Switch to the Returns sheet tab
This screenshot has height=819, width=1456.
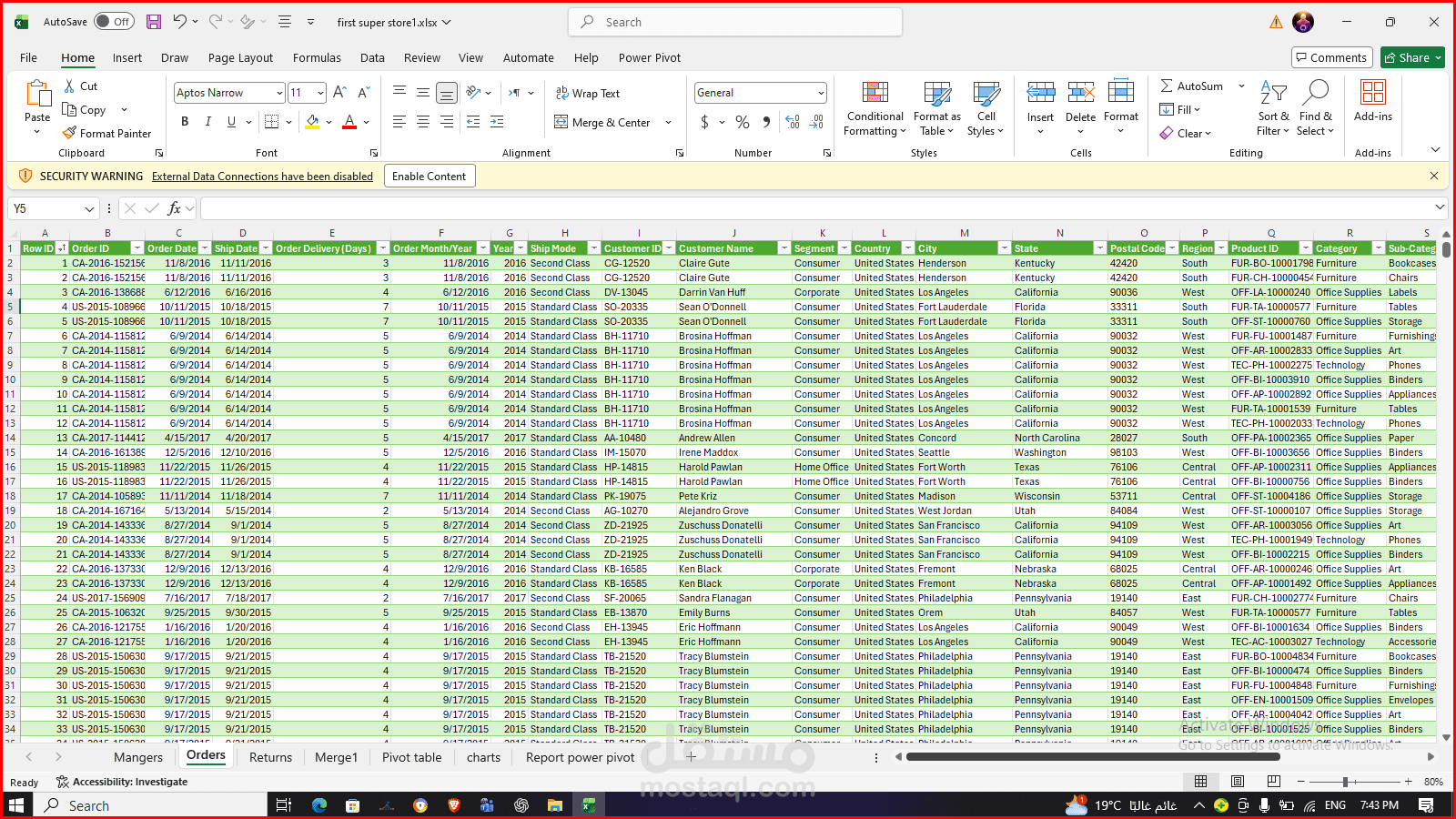coord(270,757)
